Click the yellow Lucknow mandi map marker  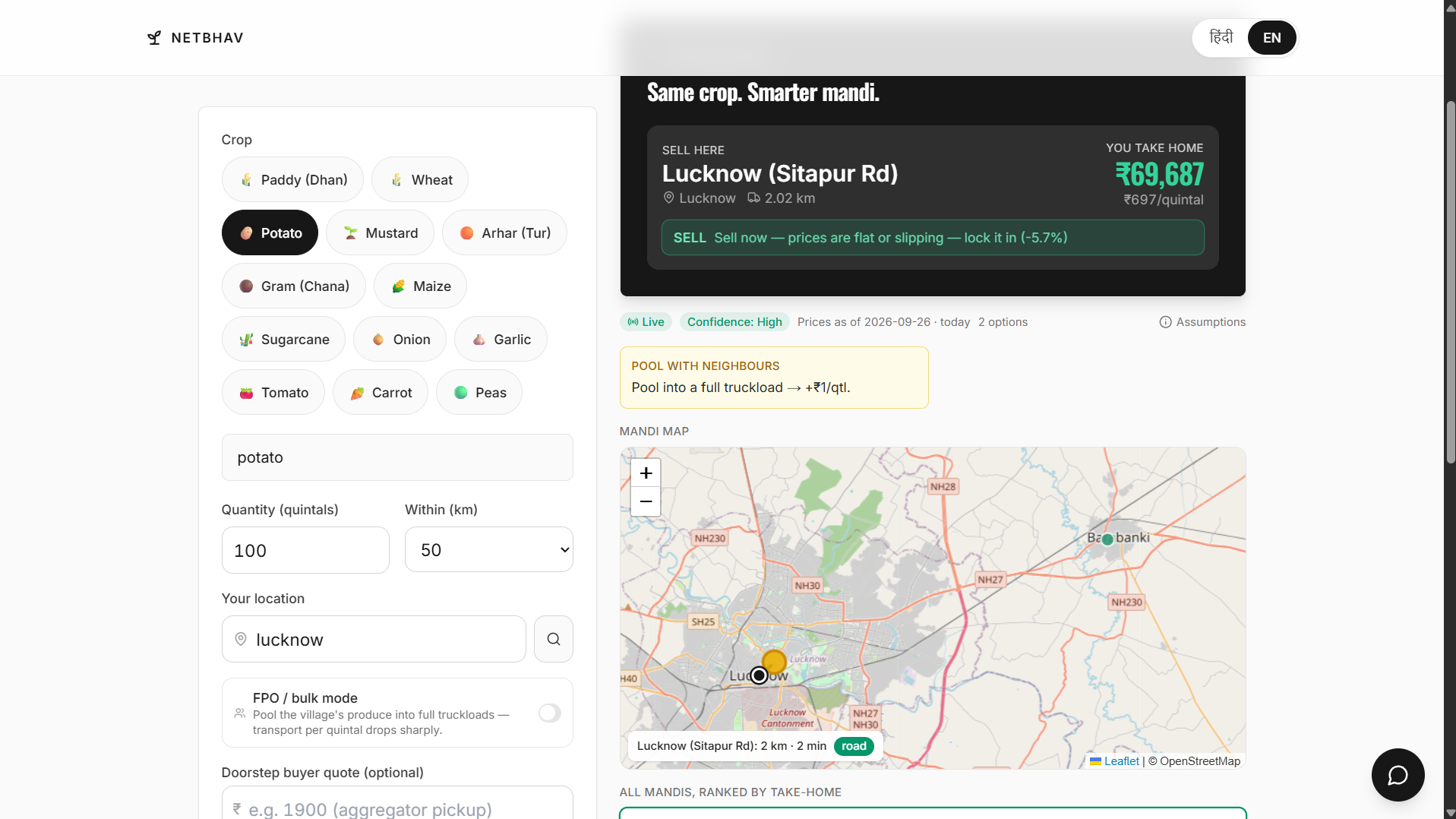click(774, 662)
